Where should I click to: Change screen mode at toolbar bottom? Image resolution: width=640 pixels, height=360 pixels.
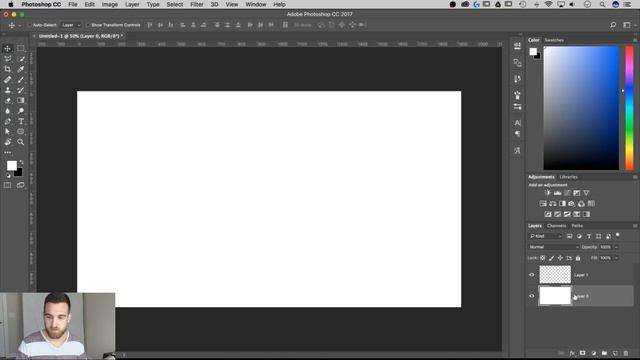point(20,185)
